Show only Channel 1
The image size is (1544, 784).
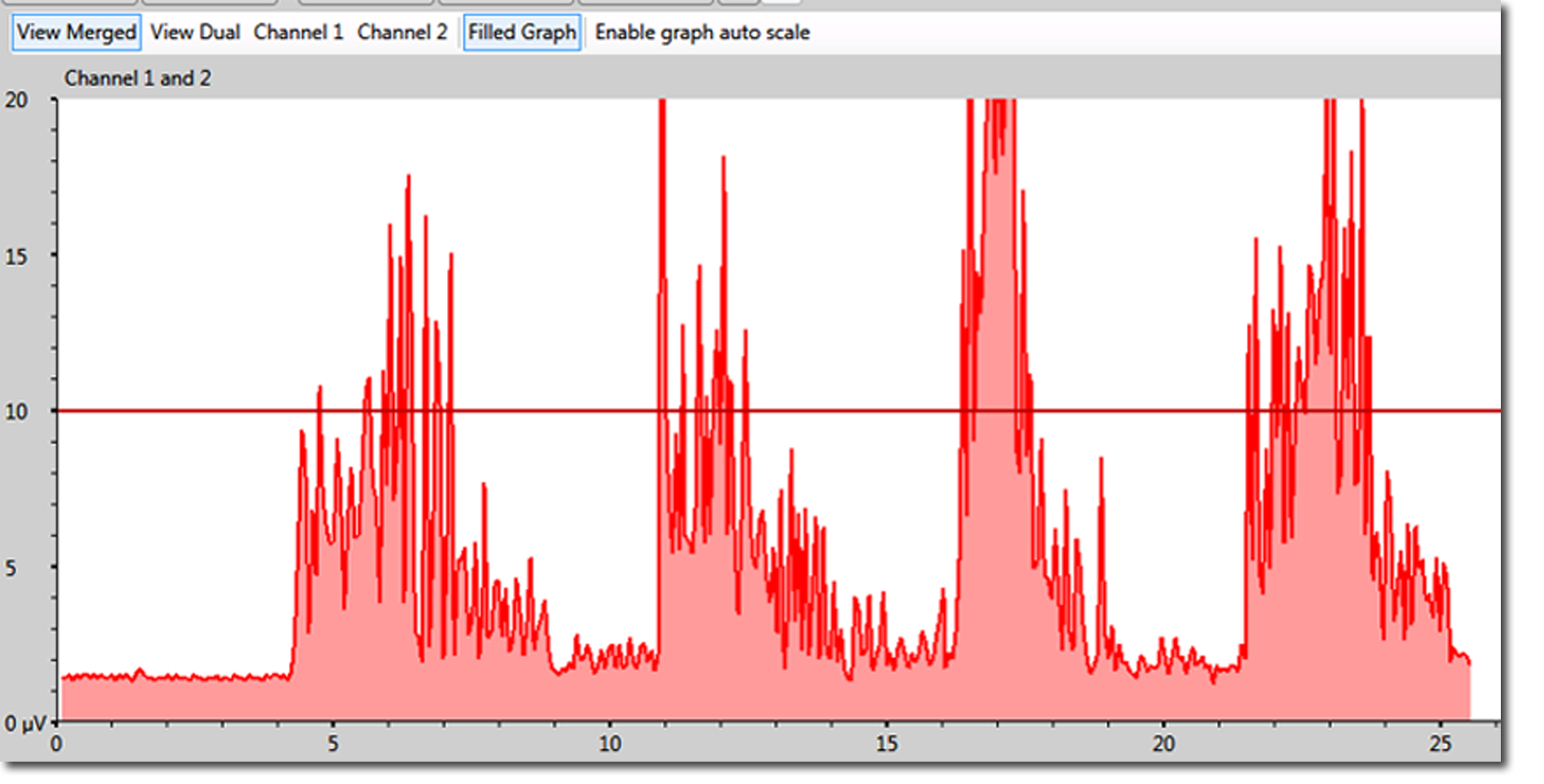pyautogui.click(x=298, y=32)
